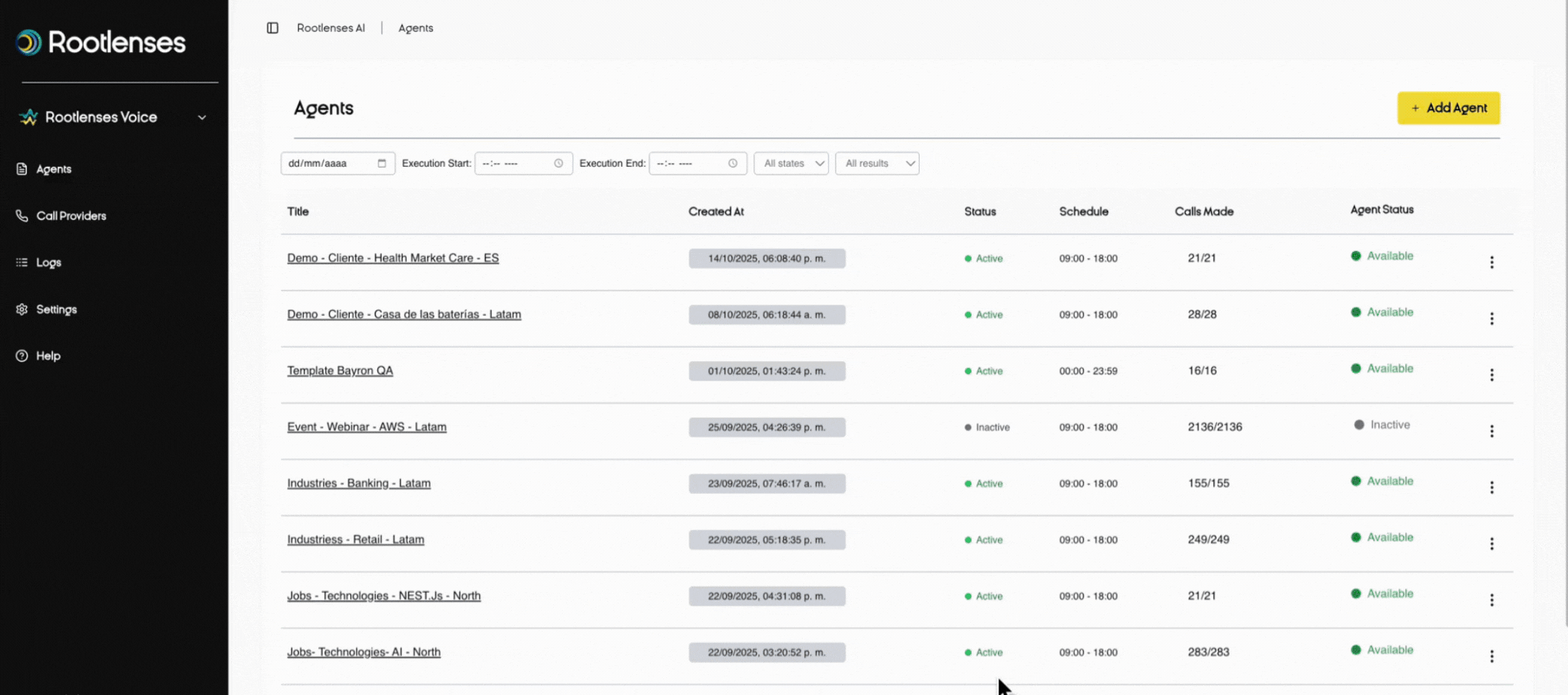Open options menu for Industries Banking Latam
1568x695 pixels.
(x=1491, y=487)
